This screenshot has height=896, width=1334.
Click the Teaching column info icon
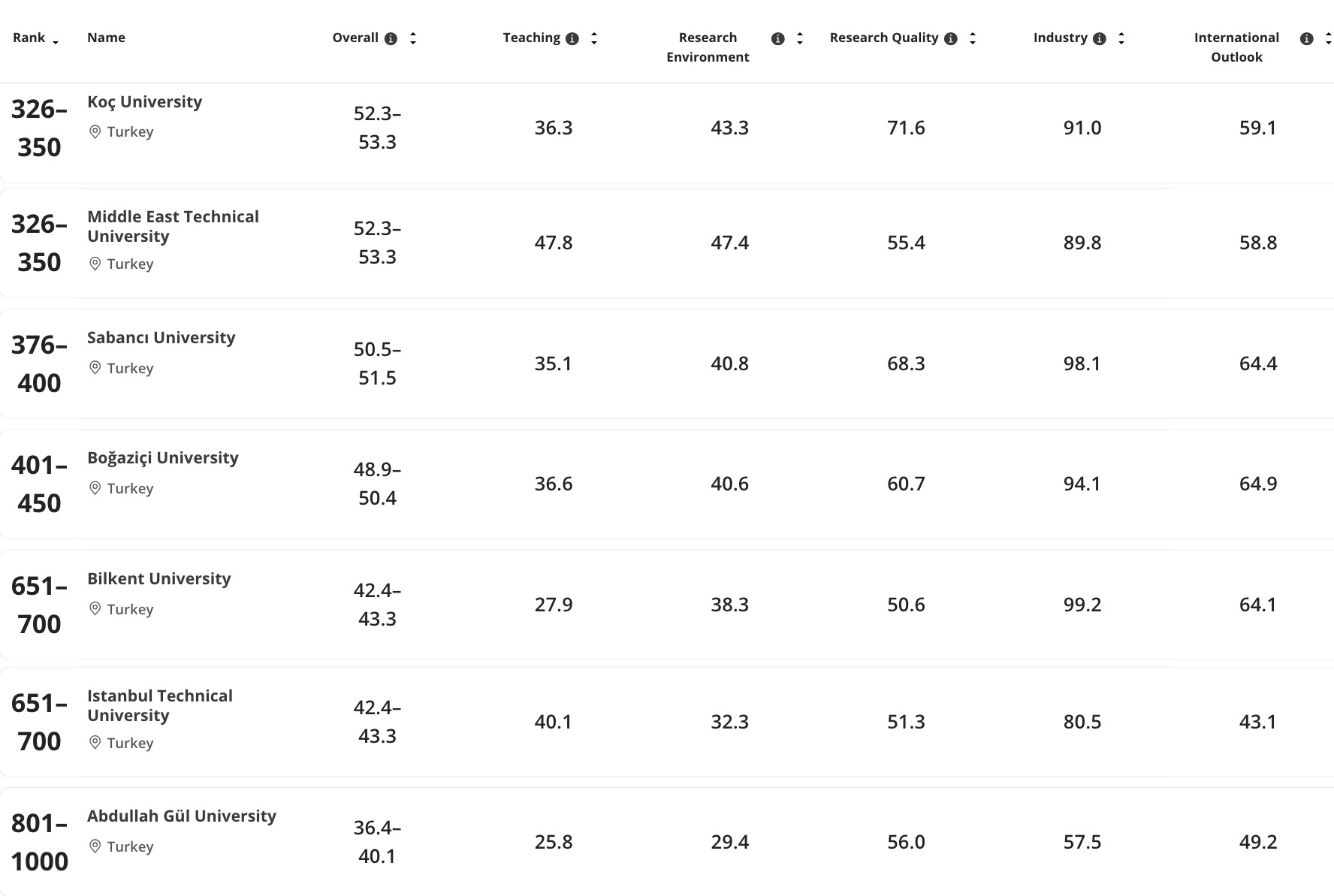572,38
